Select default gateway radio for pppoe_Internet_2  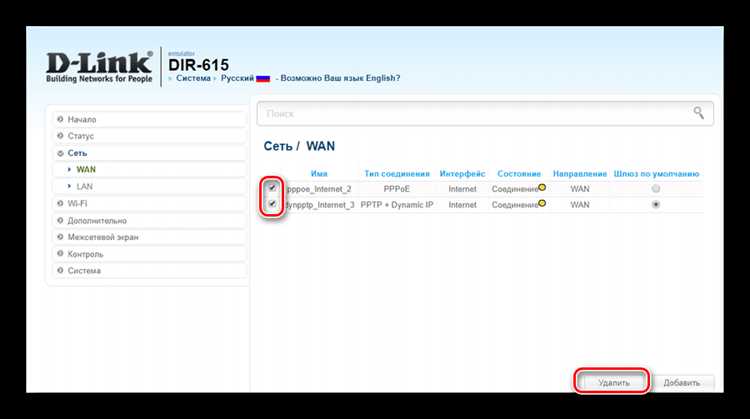[656, 188]
